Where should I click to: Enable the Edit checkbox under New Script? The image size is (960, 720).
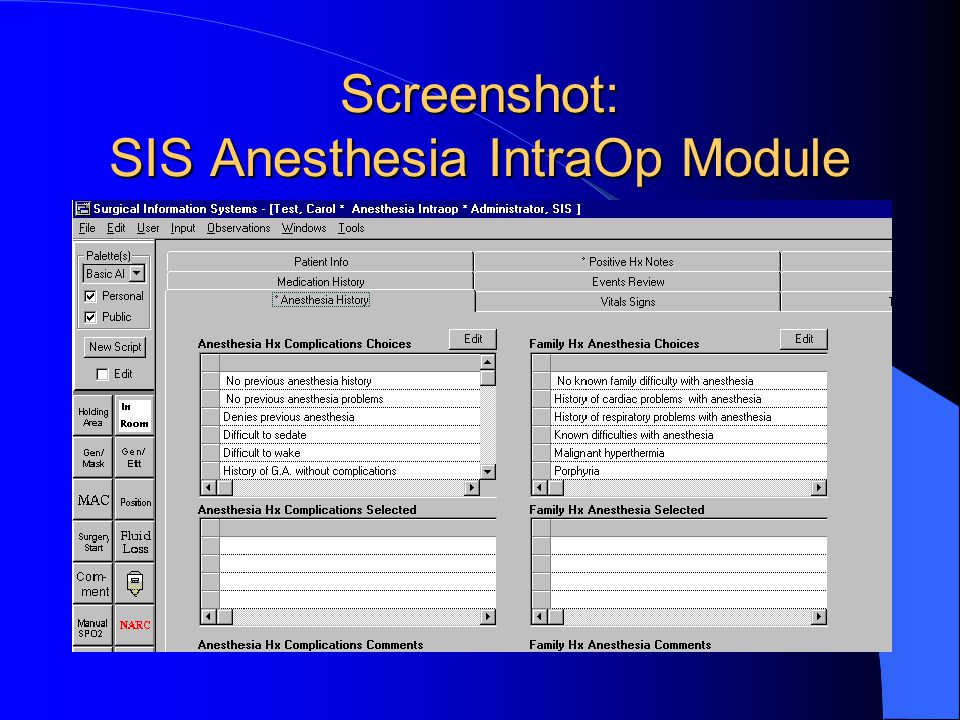[102, 374]
